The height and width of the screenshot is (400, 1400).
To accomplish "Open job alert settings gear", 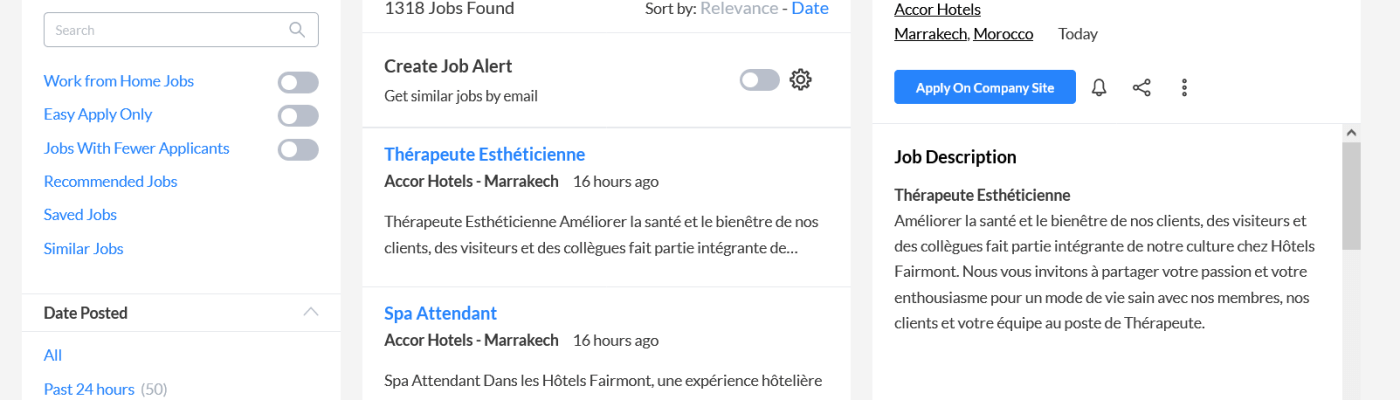I will pos(800,80).
